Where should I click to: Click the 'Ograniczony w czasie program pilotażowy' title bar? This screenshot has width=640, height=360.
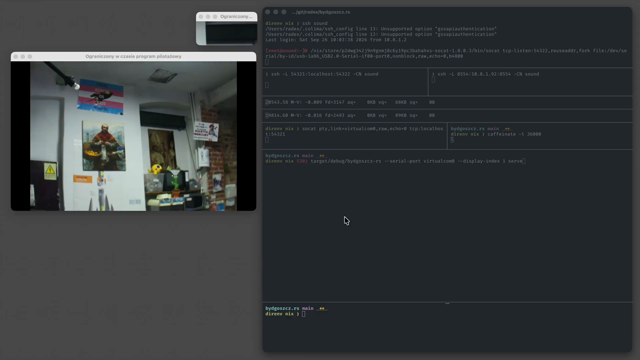tap(133, 56)
